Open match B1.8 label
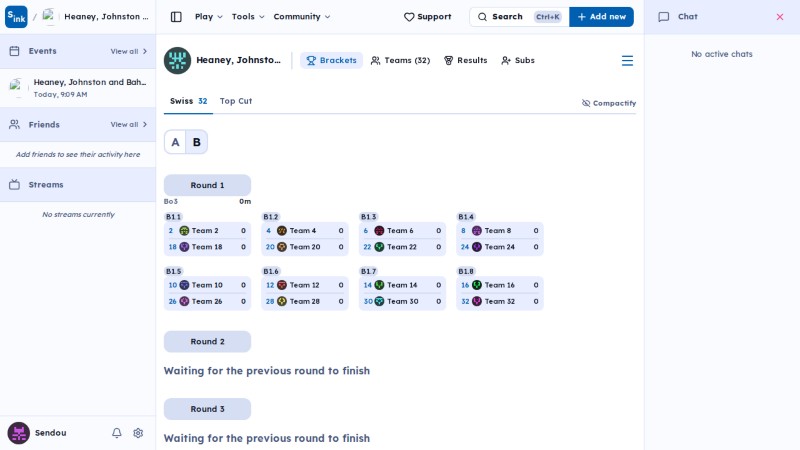 click(x=466, y=271)
